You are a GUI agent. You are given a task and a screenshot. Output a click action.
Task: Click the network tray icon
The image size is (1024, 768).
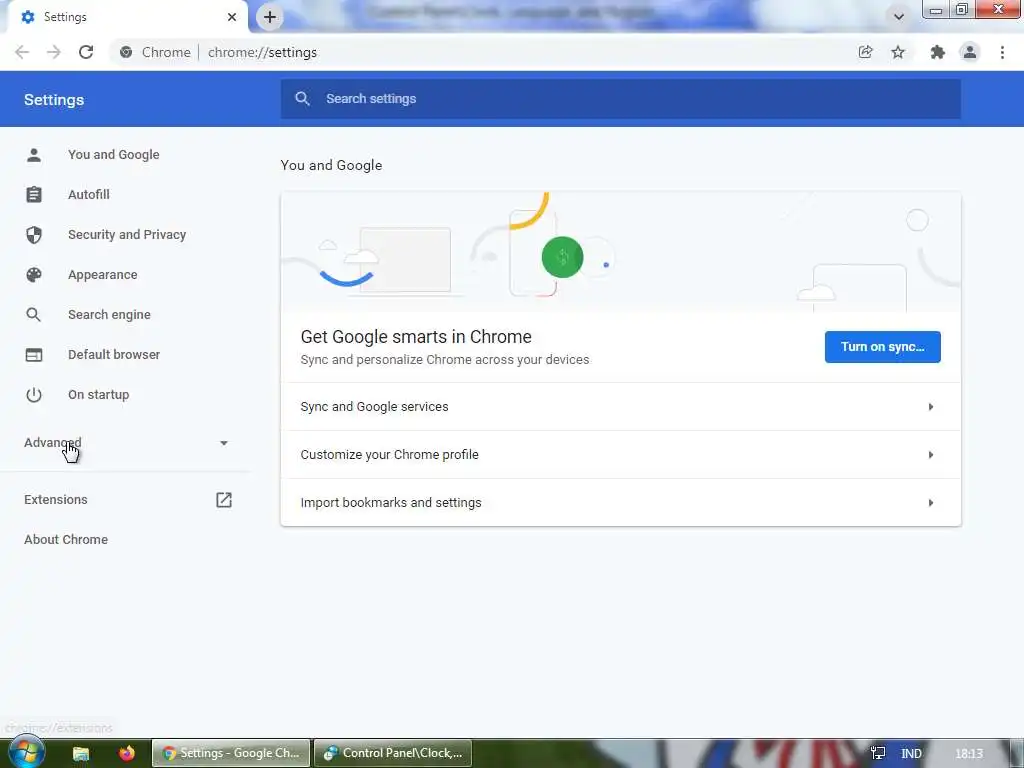coord(878,754)
